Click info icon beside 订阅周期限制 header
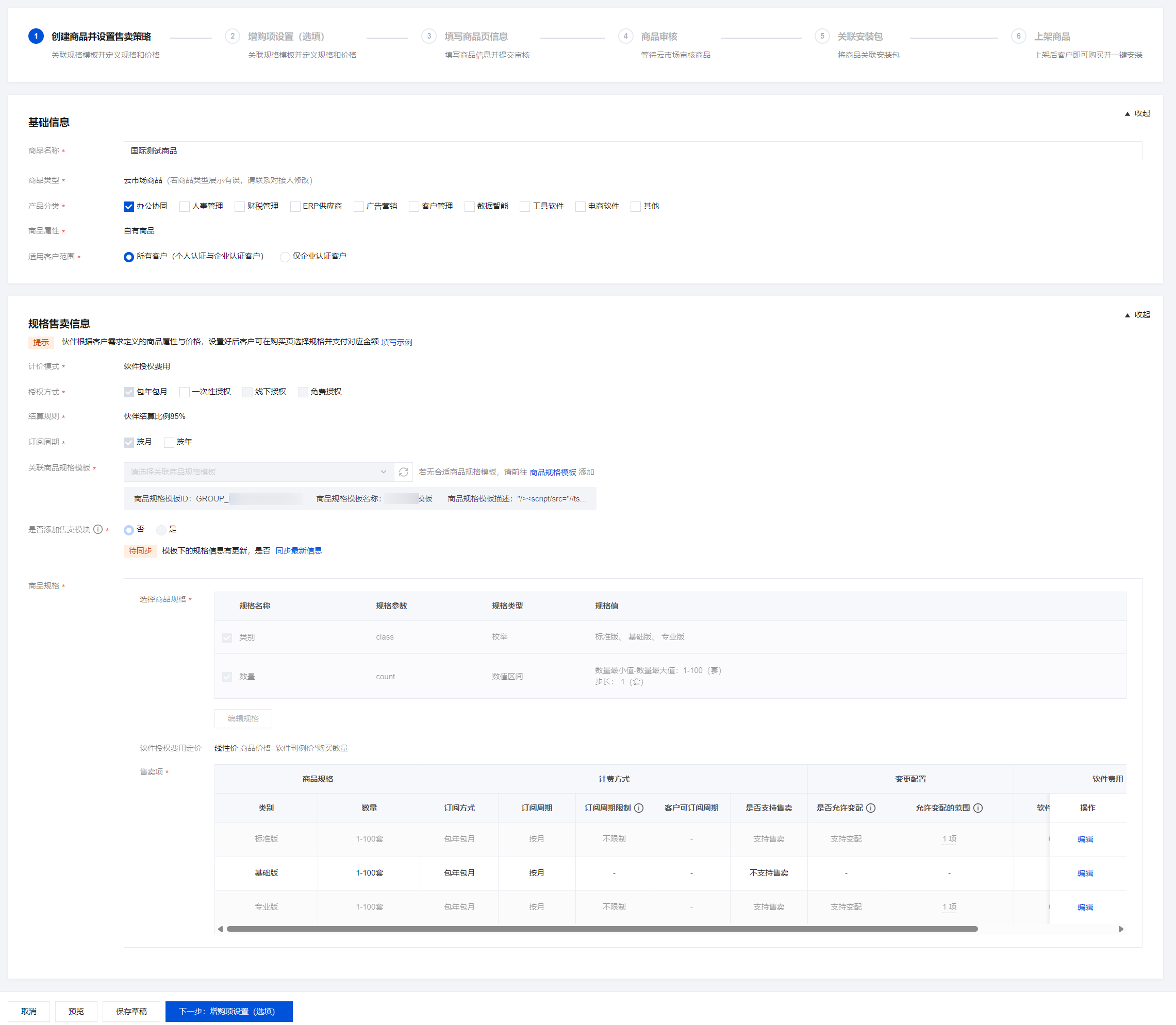Viewport: 1176px width, 1025px height. pos(639,808)
